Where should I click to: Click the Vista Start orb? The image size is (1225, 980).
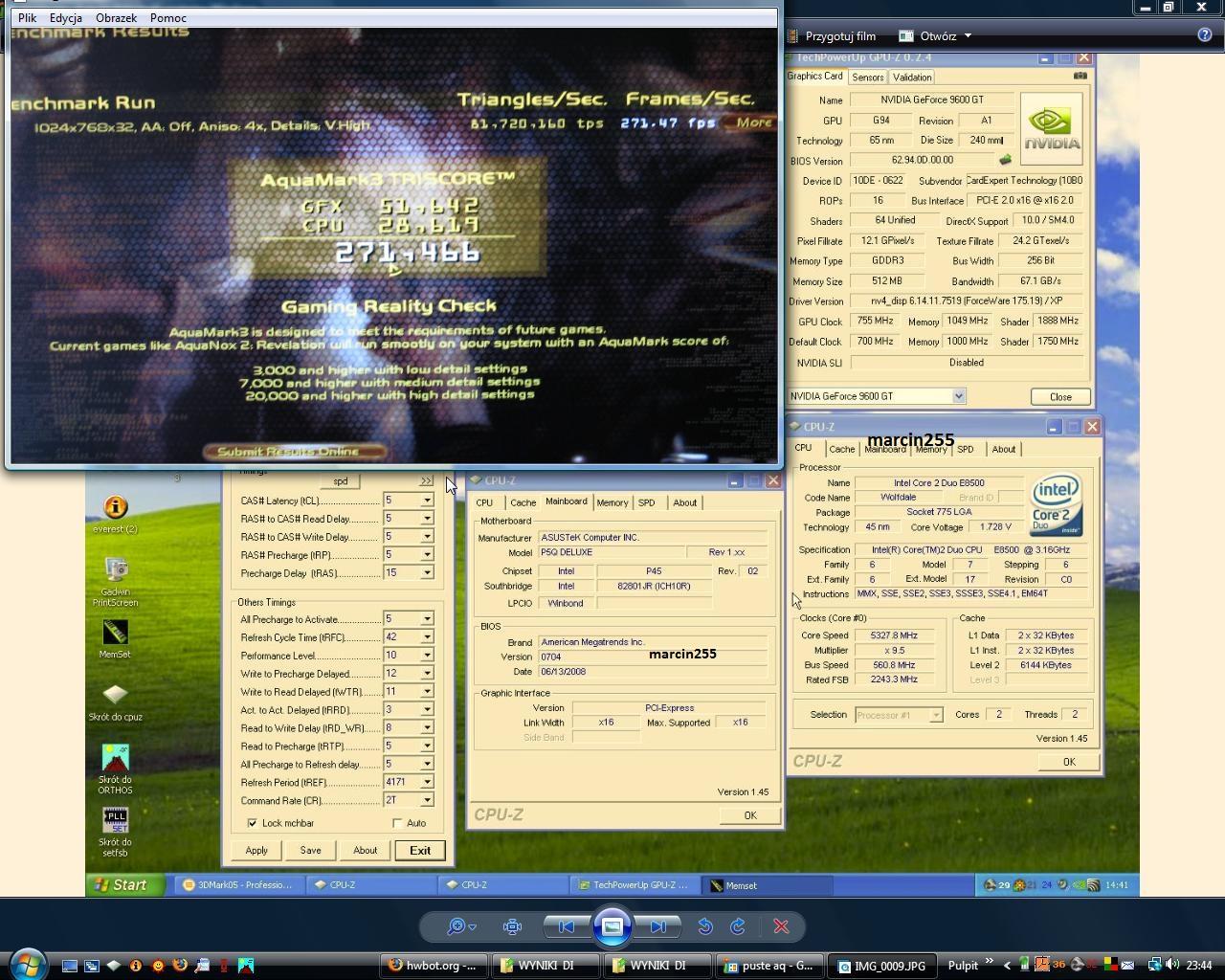(27, 964)
